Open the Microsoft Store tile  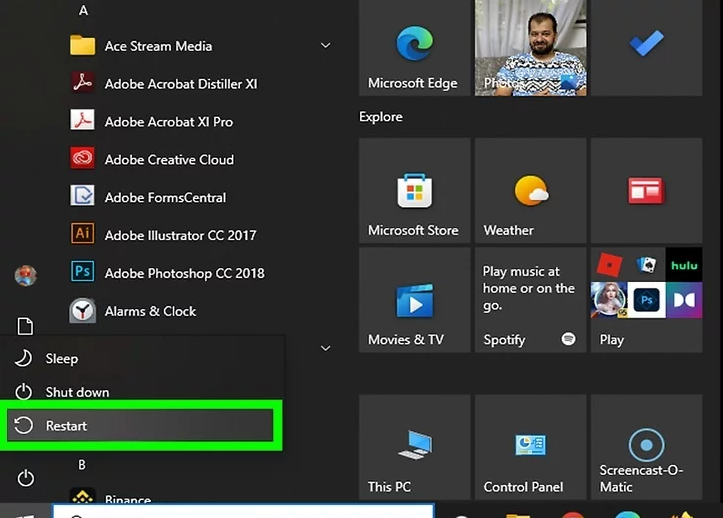coord(414,193)
